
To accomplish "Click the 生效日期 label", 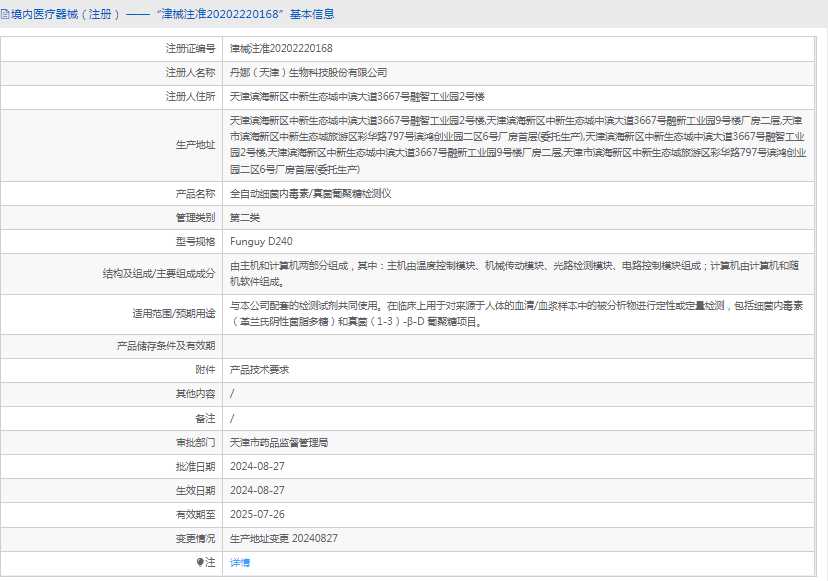I will pos(195,491).
